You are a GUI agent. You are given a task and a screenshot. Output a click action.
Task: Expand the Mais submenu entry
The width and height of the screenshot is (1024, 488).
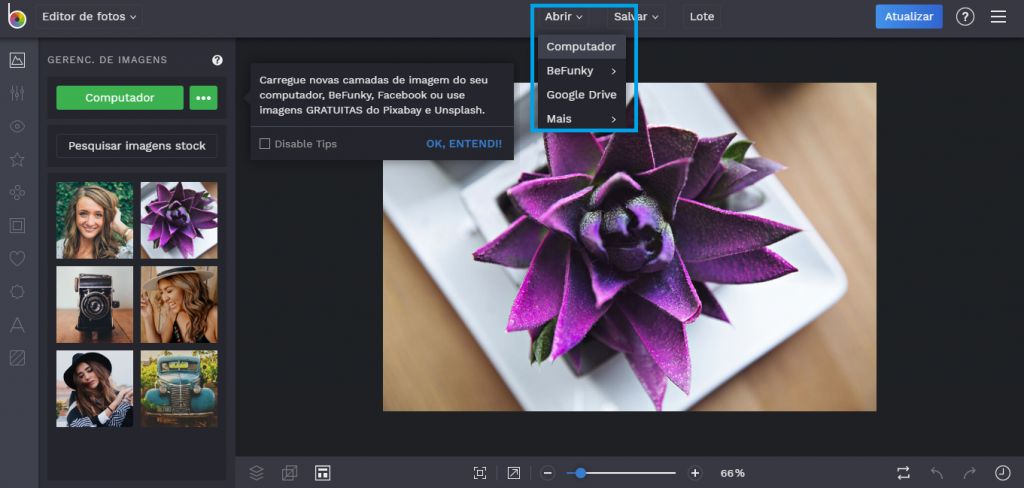point(581,119)
